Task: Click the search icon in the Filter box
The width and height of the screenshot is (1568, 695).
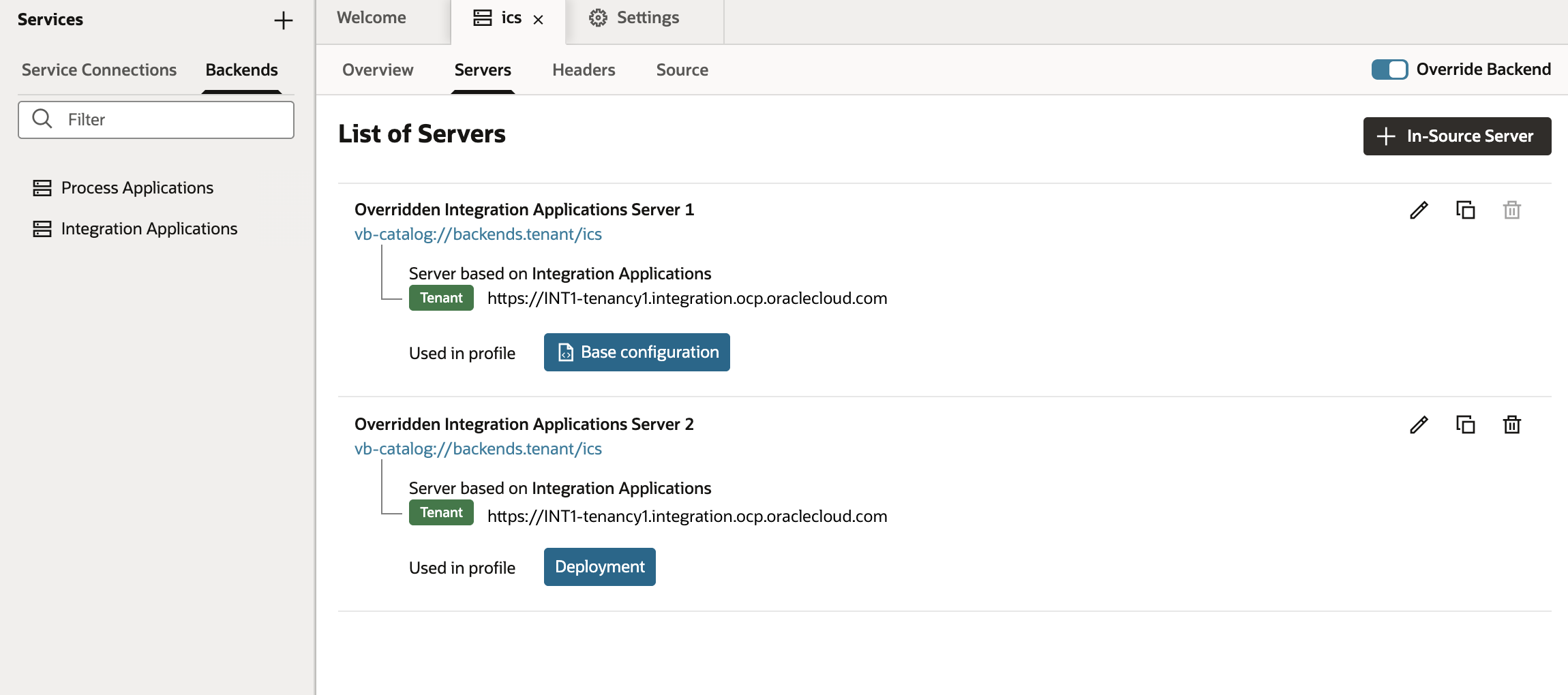Action: tap(42, 119)
